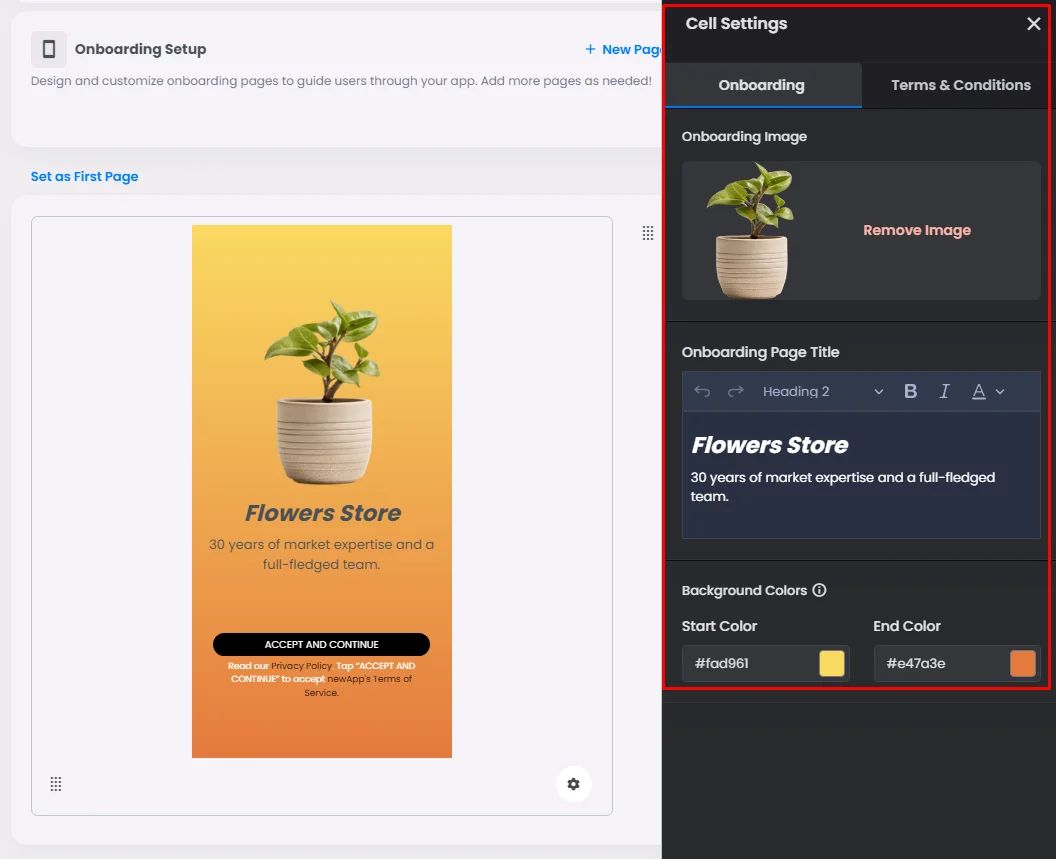Switch to the Terms & Conditions tab
The width and height of the screenshot is (1056, 859).
(x=960, y=85)
